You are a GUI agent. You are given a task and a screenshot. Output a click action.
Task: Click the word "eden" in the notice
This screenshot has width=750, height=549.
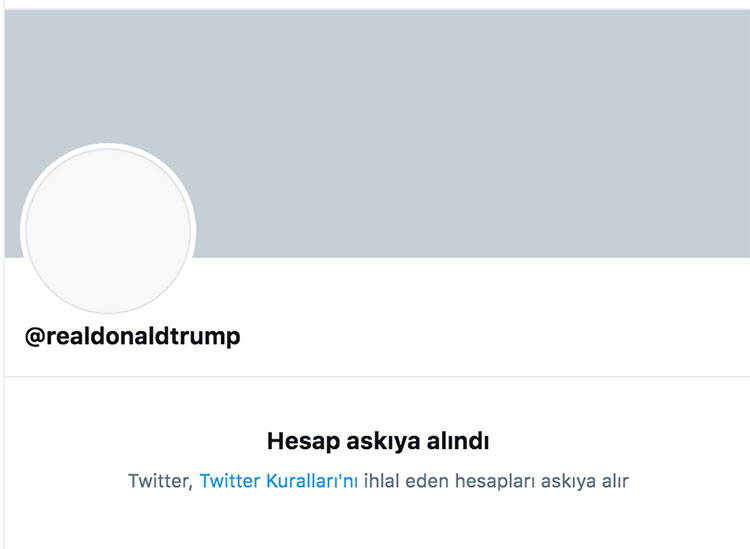[428, 481]
